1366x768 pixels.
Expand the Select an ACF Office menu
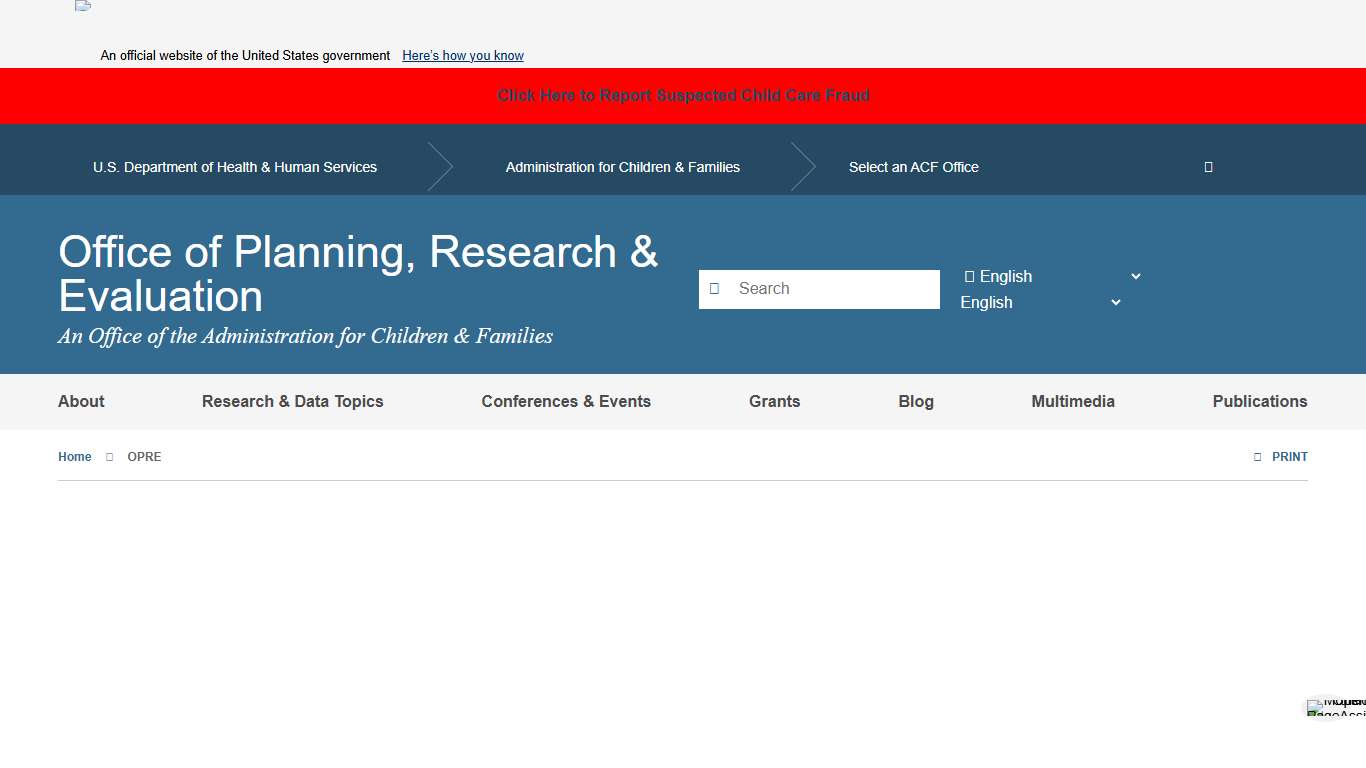click(913, 167)
